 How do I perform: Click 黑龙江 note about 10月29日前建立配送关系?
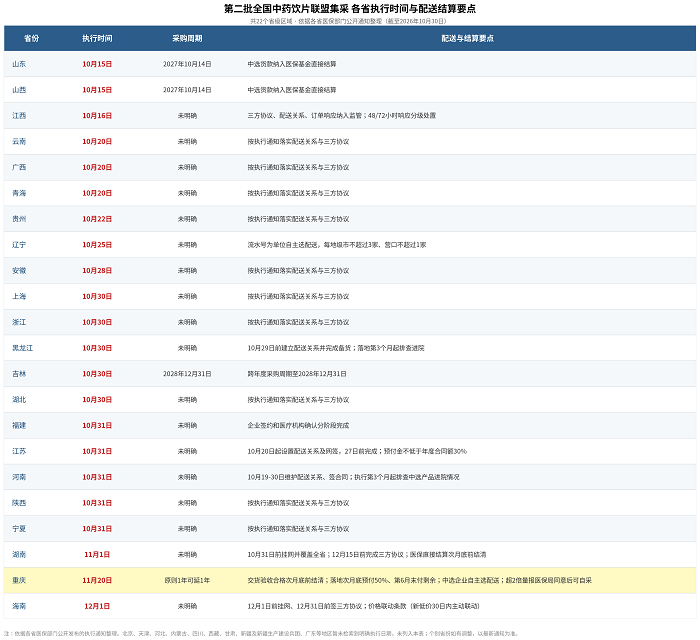point(336,348)
